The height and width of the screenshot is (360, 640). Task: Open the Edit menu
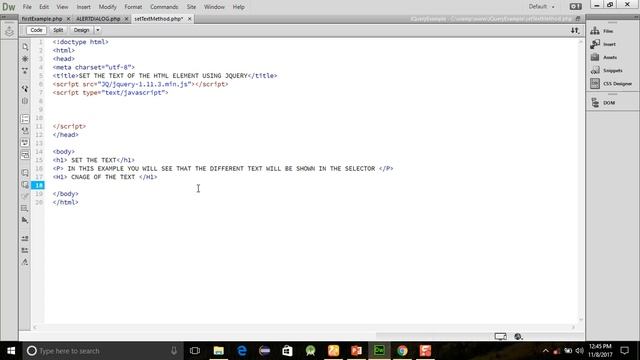pyautogui.click(x=44, y=7)
